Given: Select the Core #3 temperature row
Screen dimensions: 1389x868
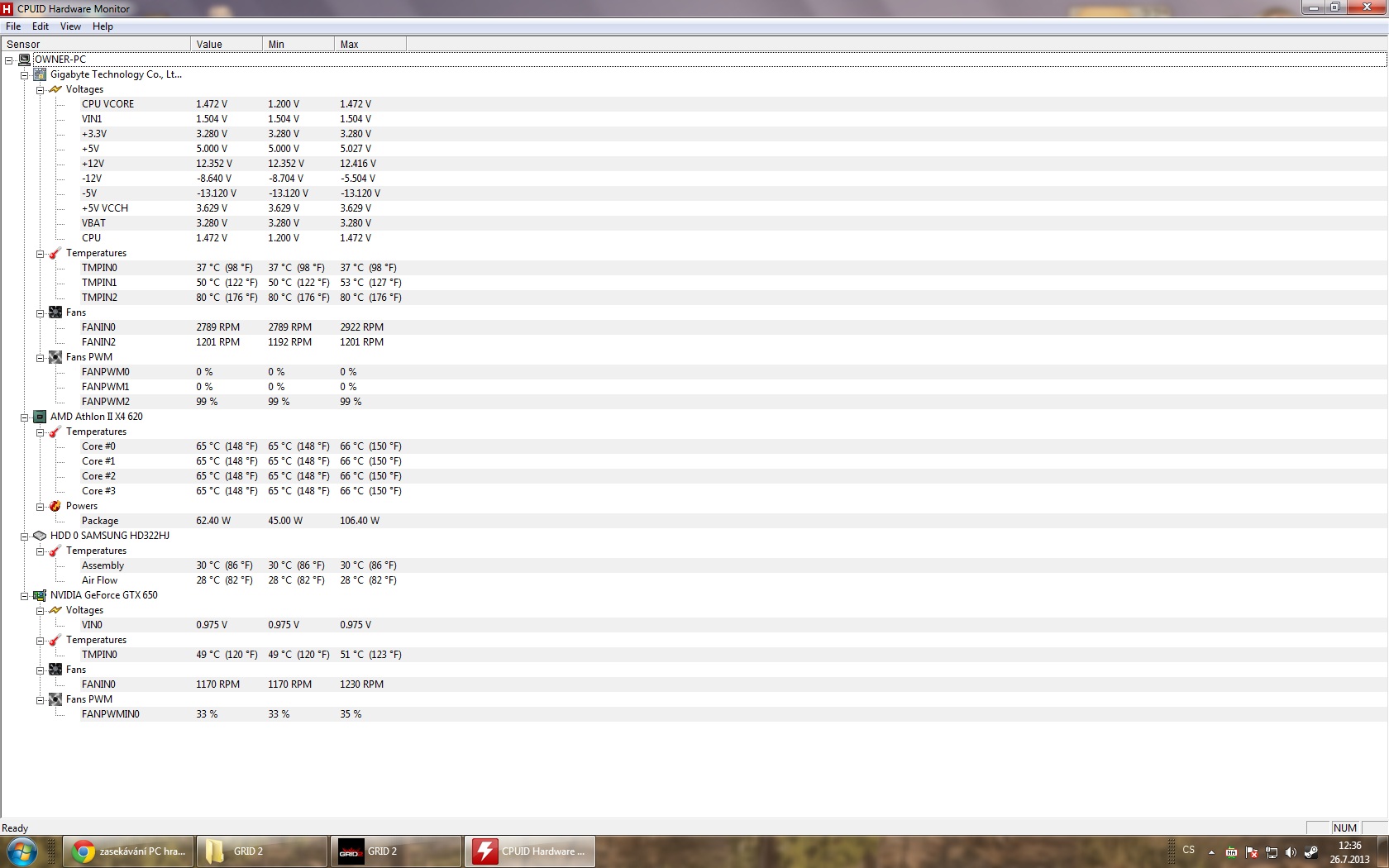Looking at the screenshot, I should click(x=733, y=491).
